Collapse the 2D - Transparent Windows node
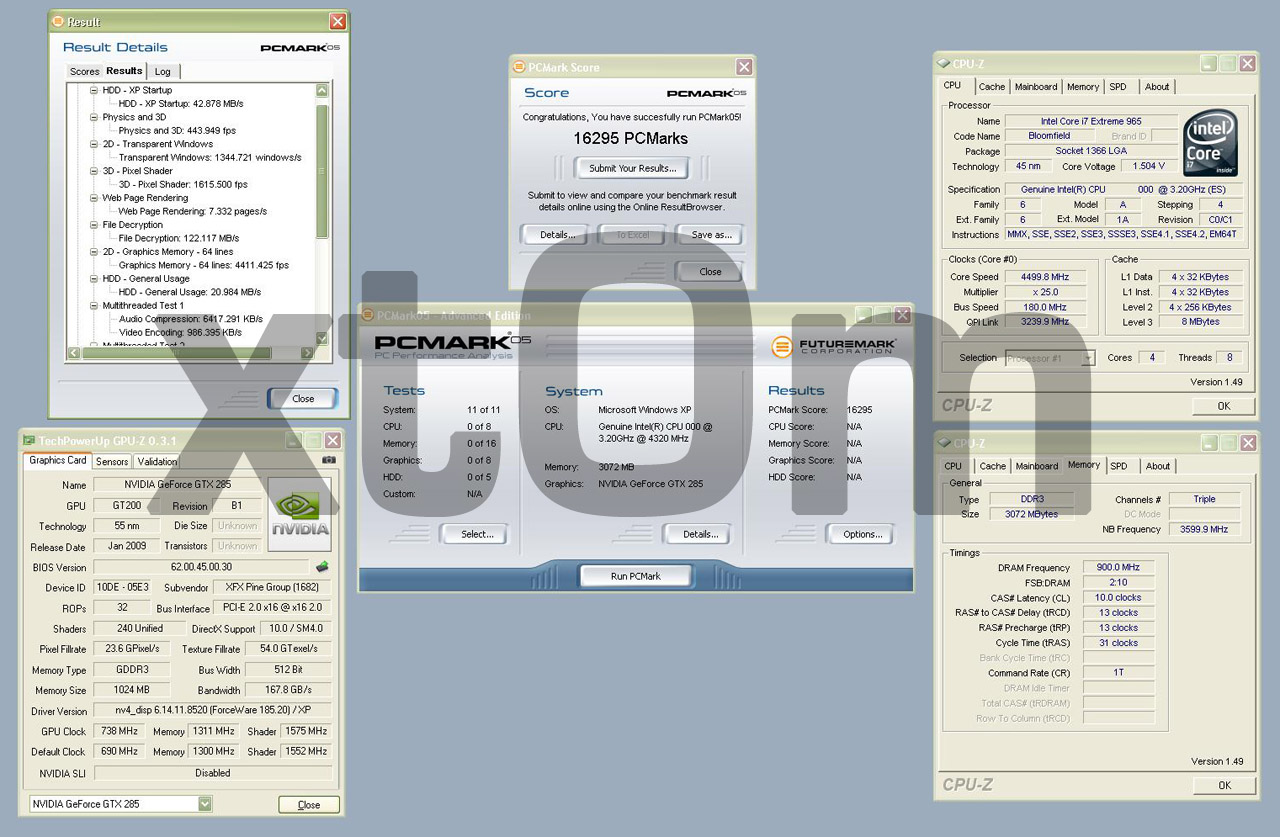Screen dimensions: 1280x837 94,144
